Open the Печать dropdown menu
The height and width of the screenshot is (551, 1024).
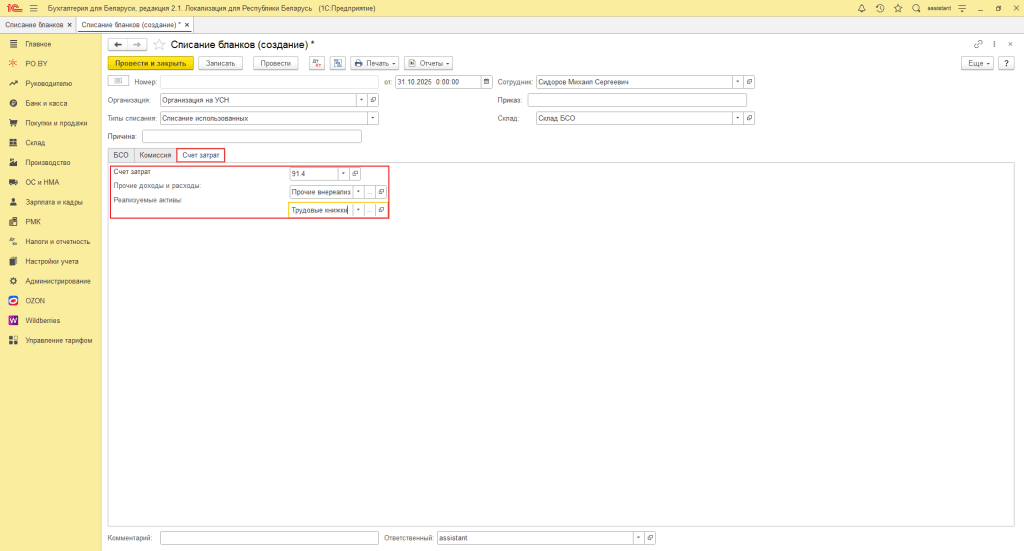375,63
